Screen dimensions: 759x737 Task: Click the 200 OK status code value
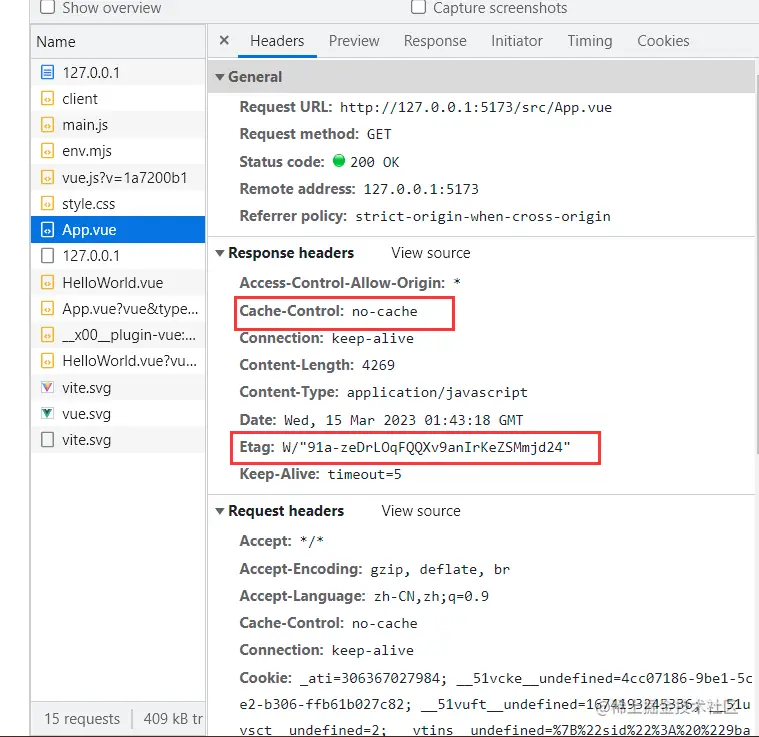[x=374, y=162]
